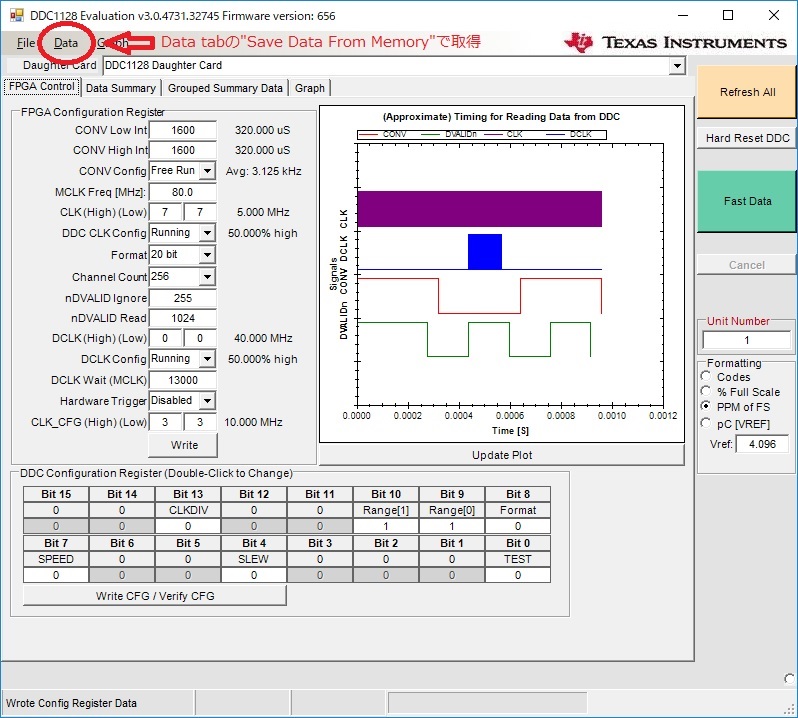Open the DDC CLK Config dropdown
Screen dimensions: 798x718
click(x=207, y=233)
